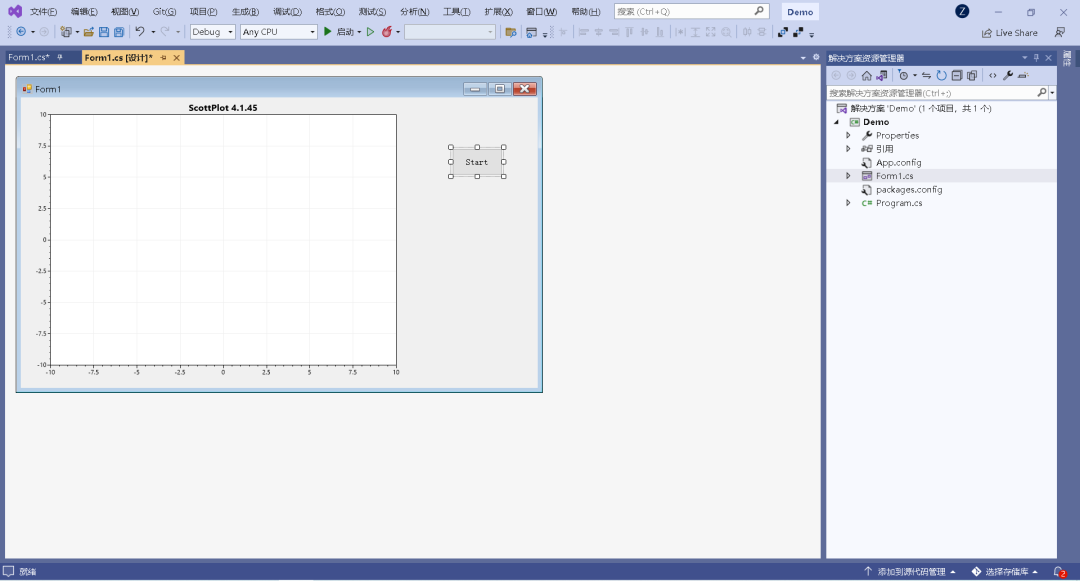Toggle Show All Files in Solution Explorer

(971, 75)
